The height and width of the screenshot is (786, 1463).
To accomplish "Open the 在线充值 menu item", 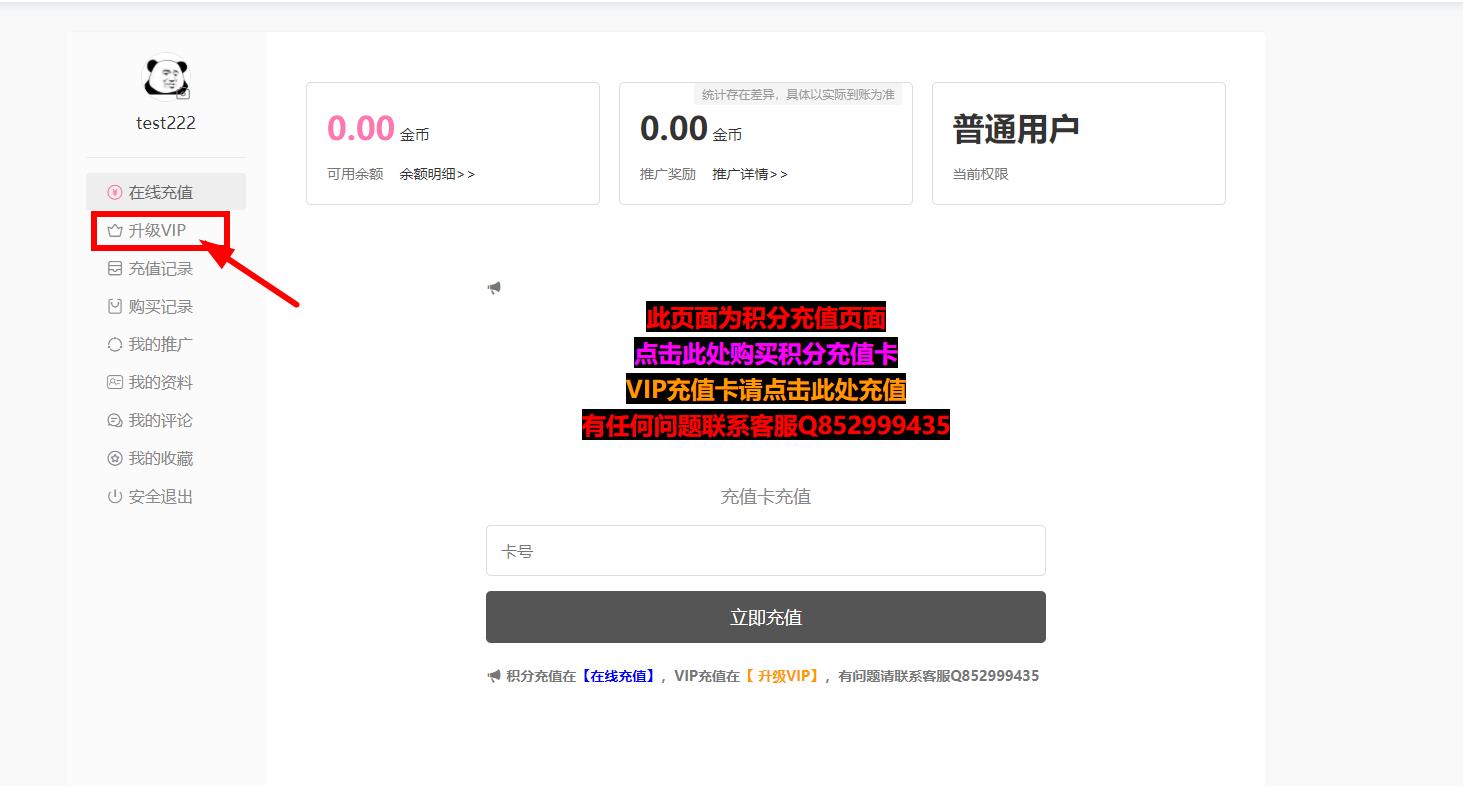I will [166, 192].
